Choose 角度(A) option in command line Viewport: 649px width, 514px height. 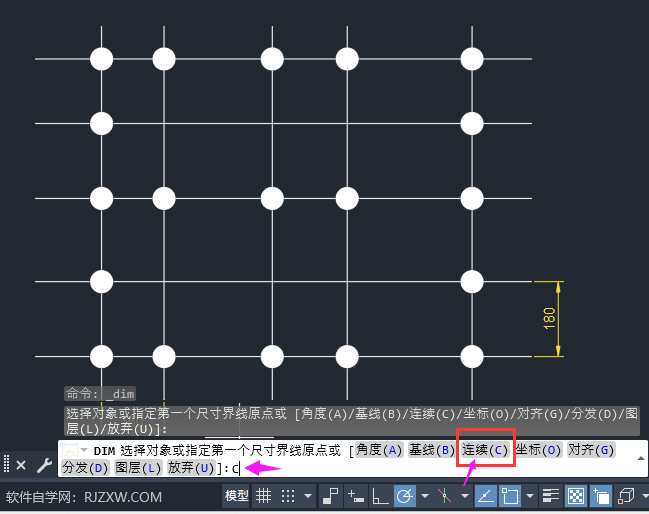click(379, 450)
